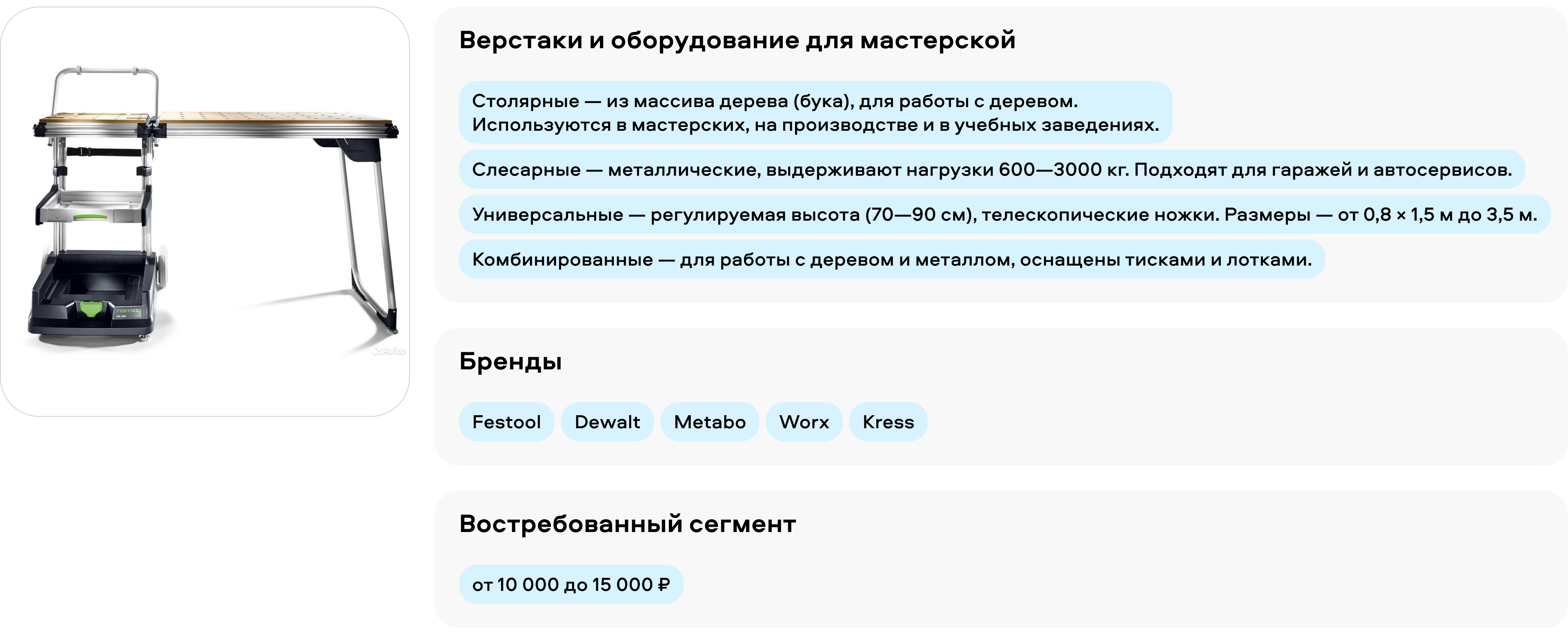The height and width of the screenshot is (635, 1568).
Task: Click the Festool logo on the black base
Action: coord(128,311)
